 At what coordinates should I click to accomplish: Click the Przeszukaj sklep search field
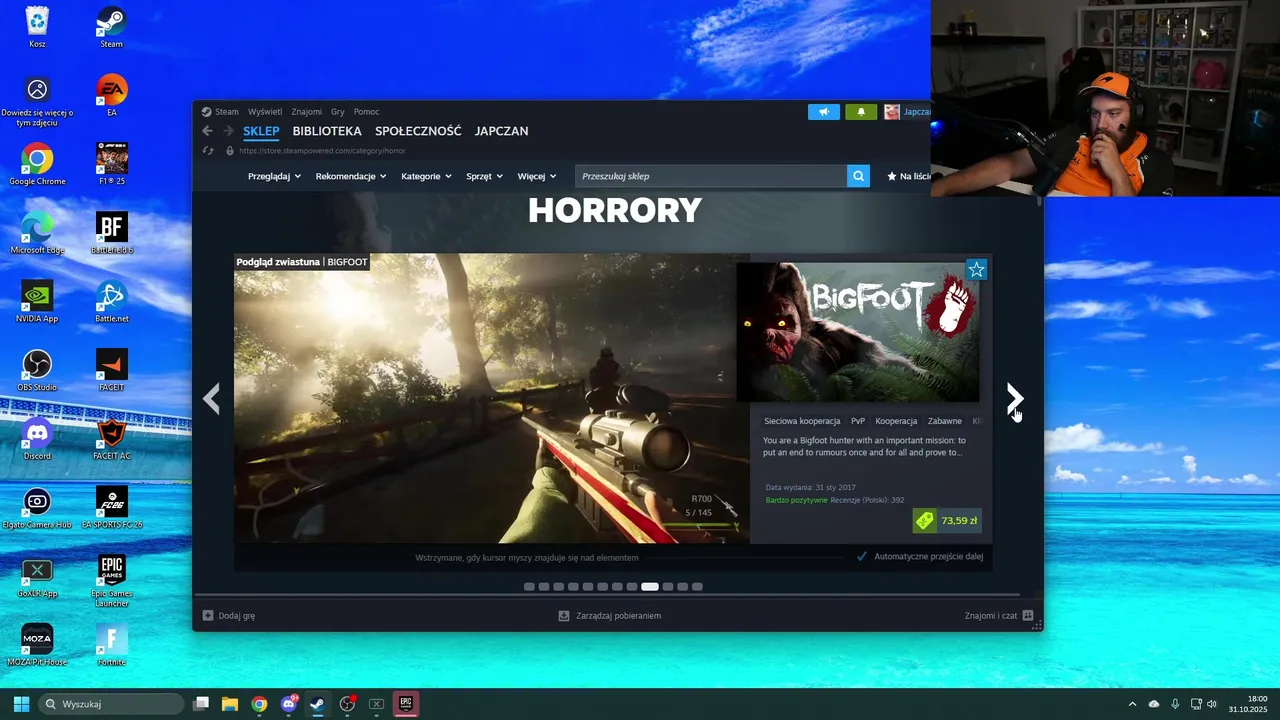coord(711,176)
